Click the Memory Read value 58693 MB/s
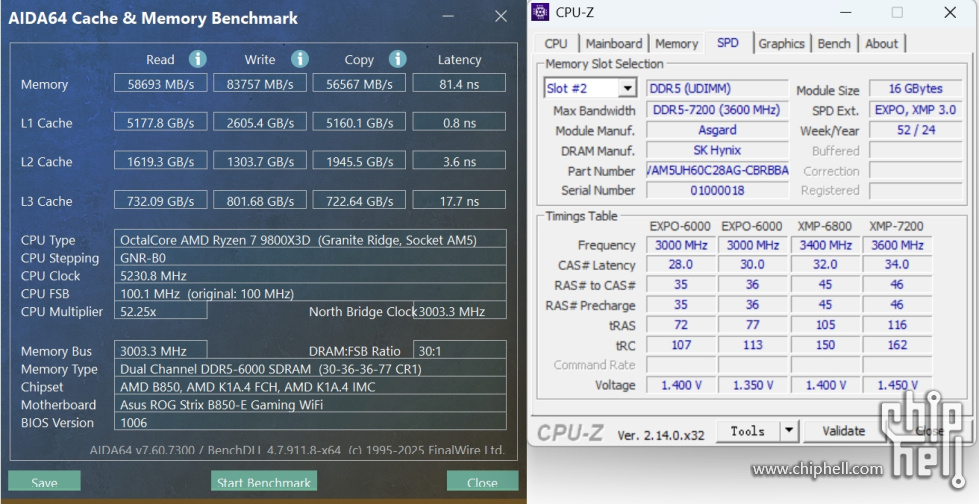Image resolution: width=979 pixels, height=504 pixels. 160,83
